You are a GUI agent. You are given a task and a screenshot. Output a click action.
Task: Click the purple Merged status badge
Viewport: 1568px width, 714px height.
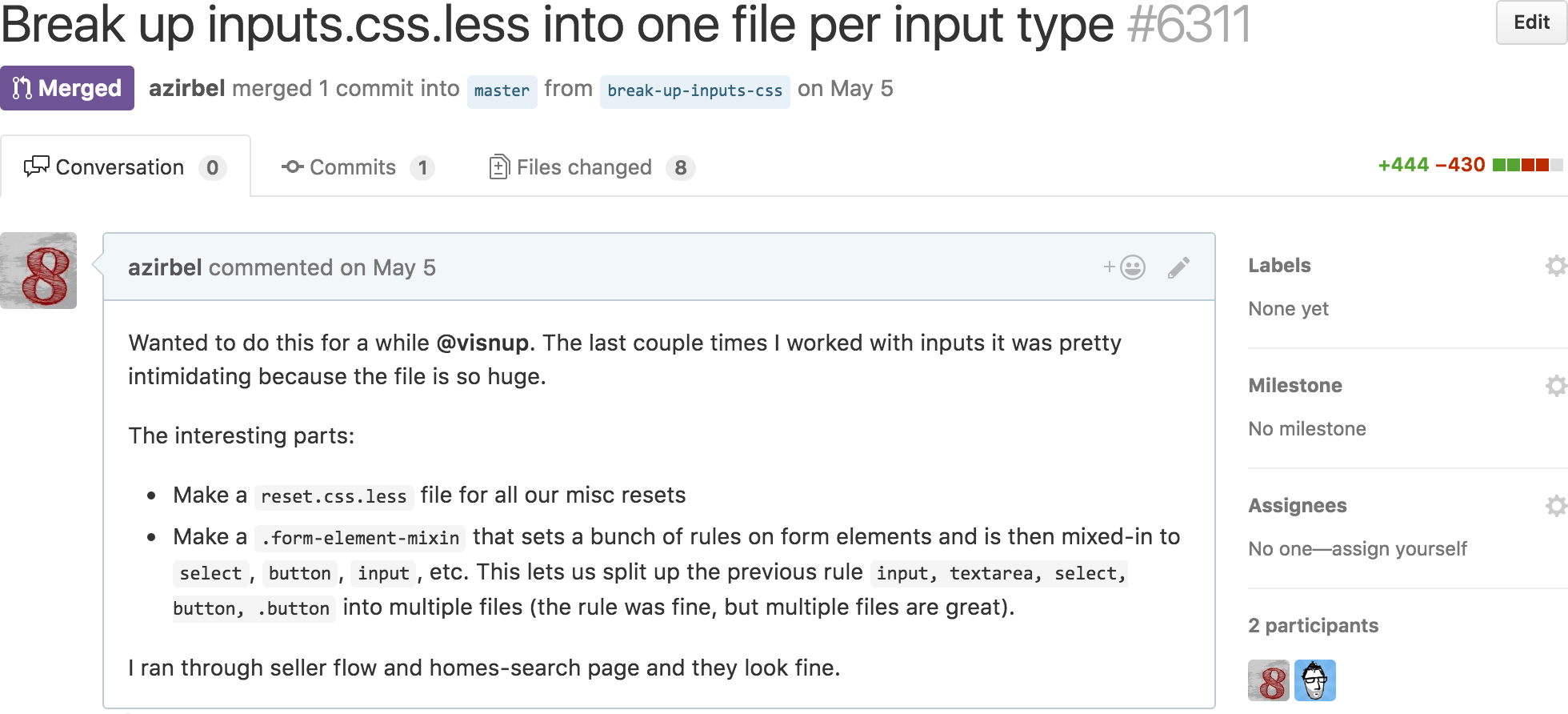67,88
